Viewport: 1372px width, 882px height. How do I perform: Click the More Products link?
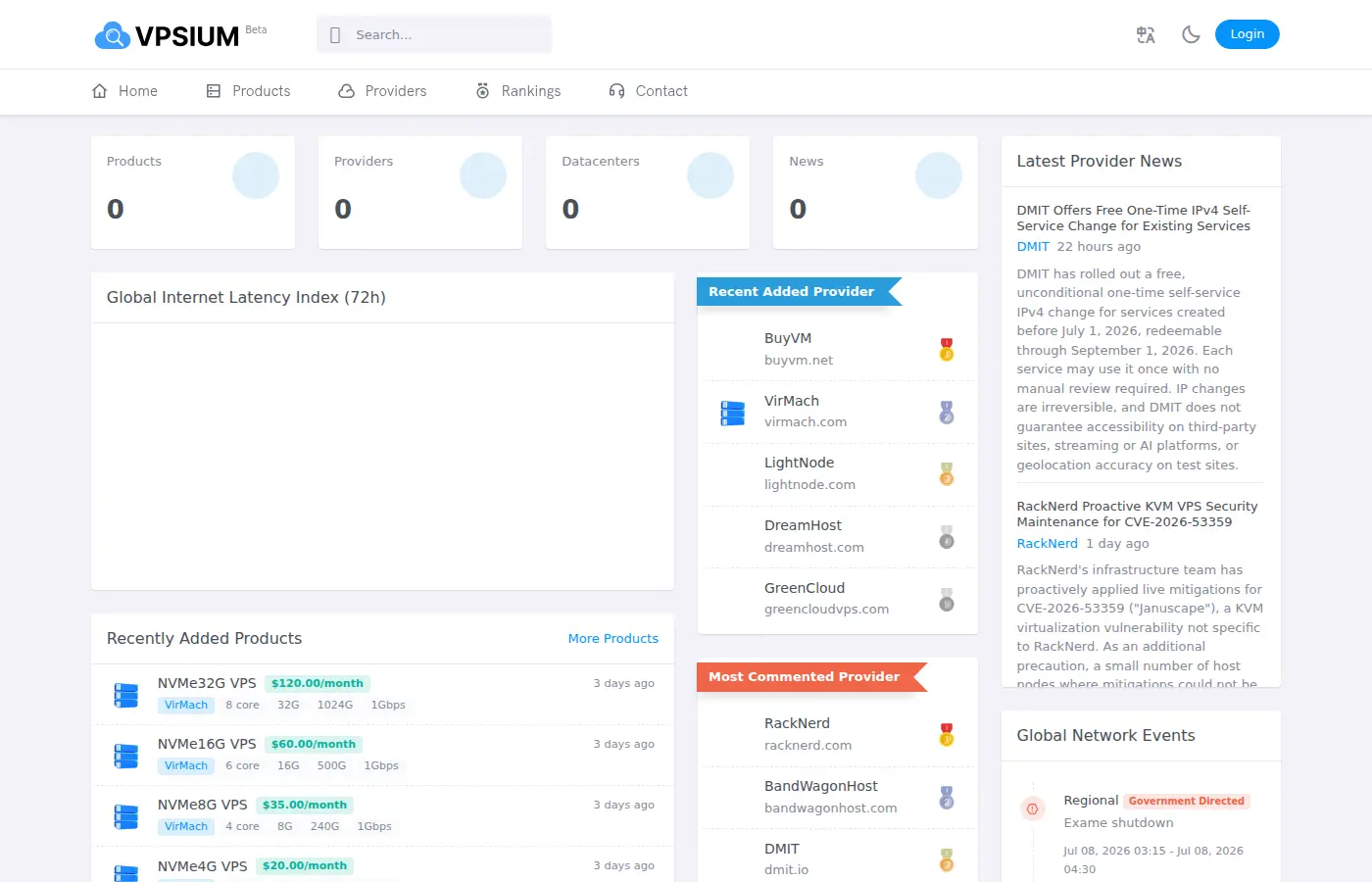pyautogui.click(x=613, y=639)
